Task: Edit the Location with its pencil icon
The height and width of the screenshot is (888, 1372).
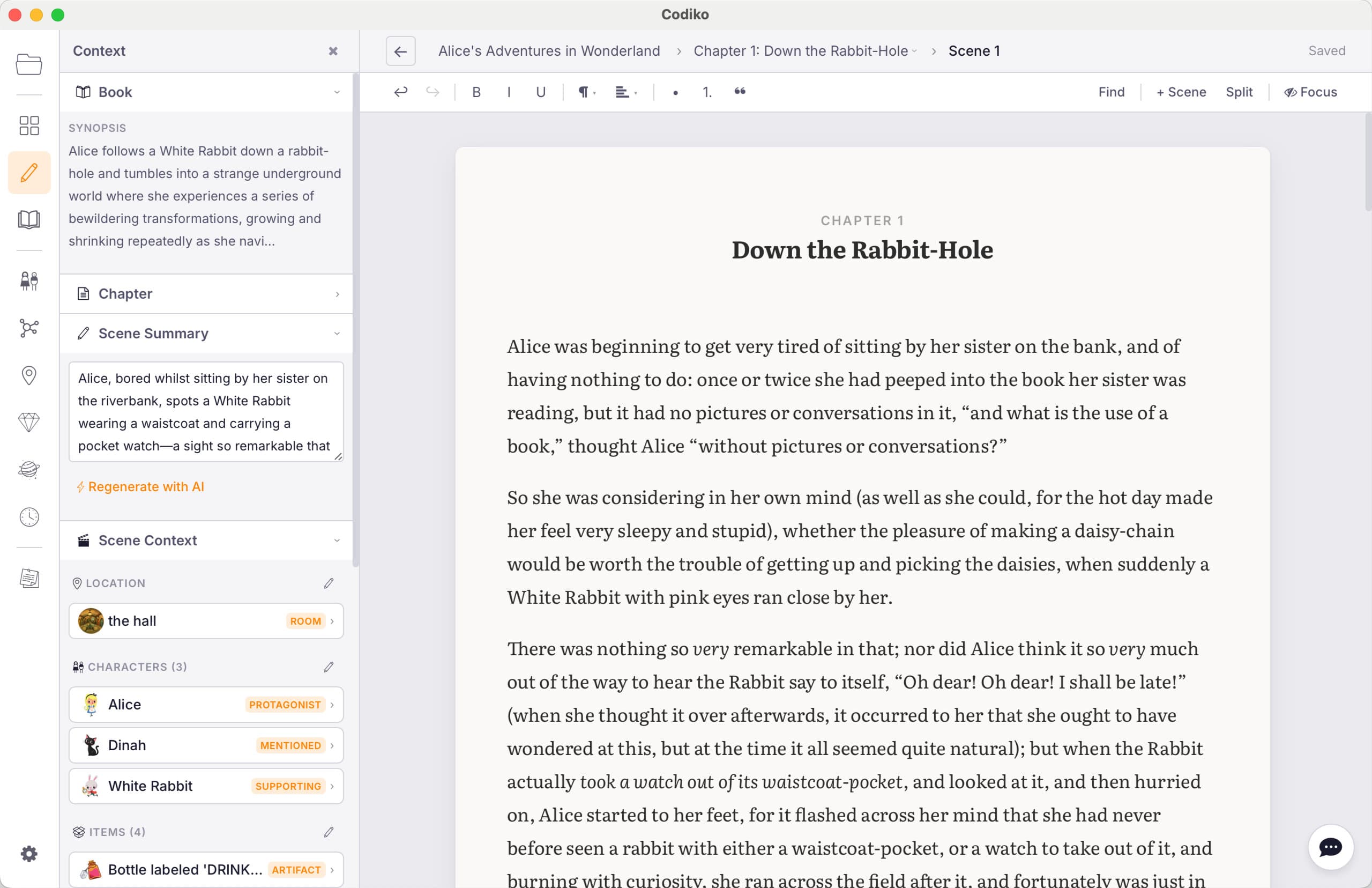Action: tap(329, 583)
